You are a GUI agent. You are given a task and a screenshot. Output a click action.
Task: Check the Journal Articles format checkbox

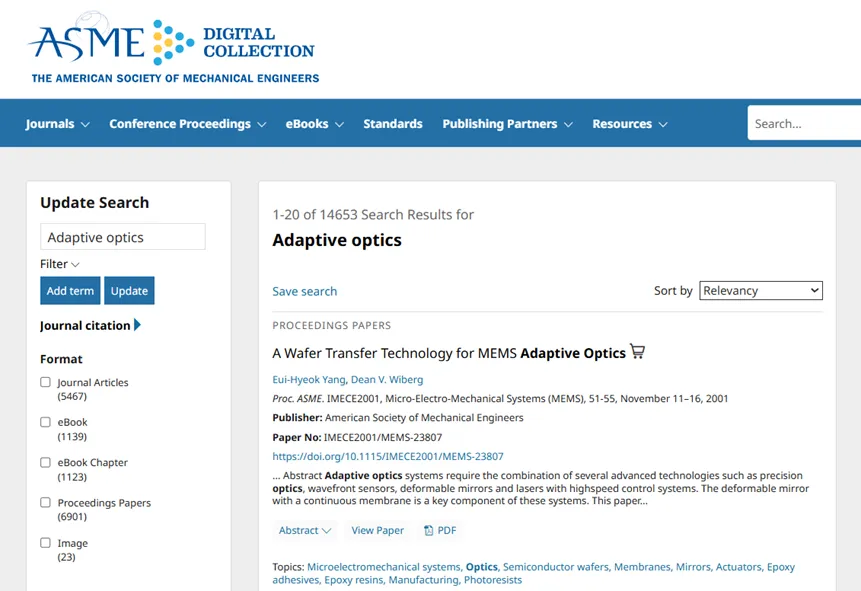46,382
